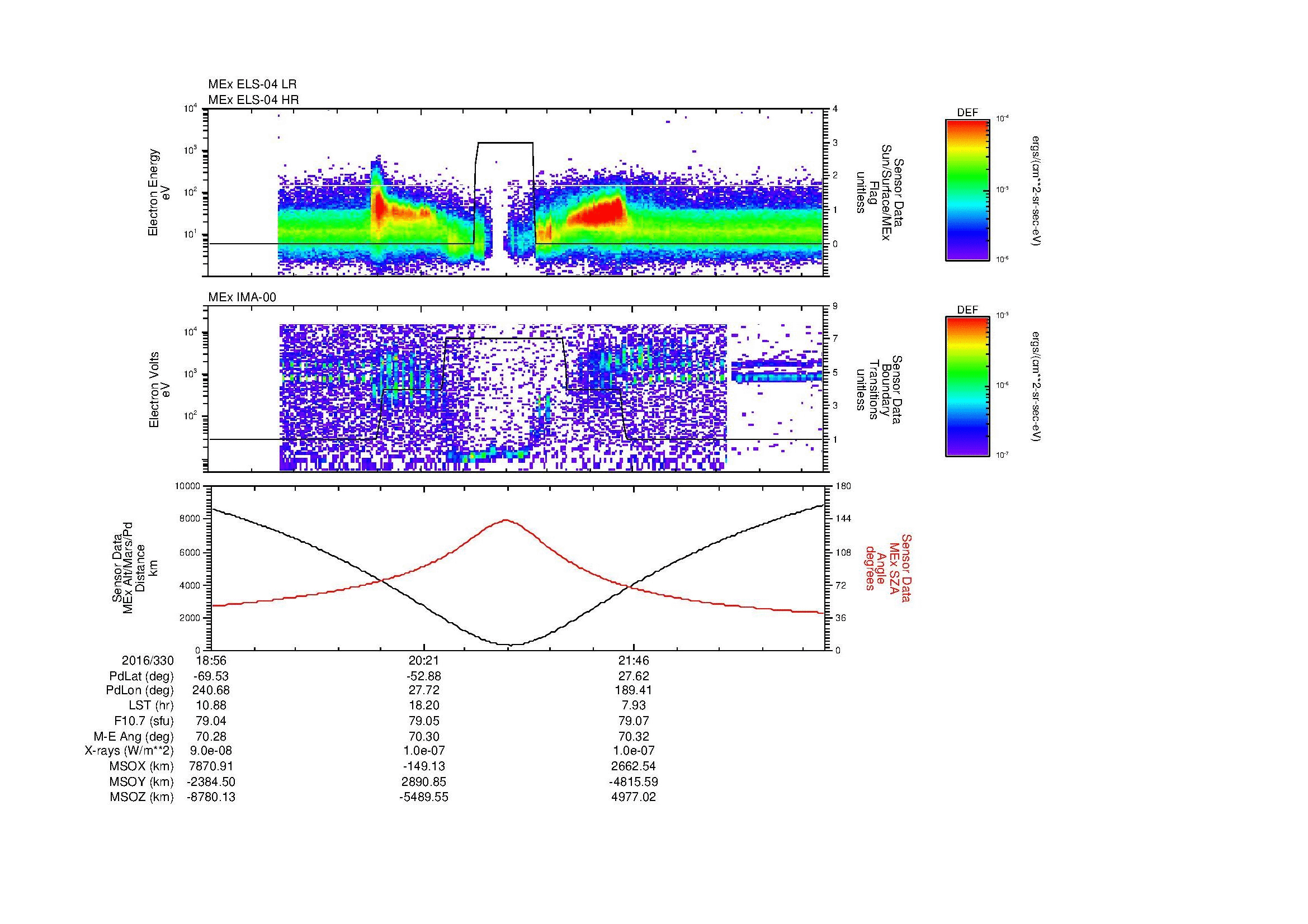Click the lower DEF color bar for the IMA panel
This screenshot has width=1308, height=924.
[x=967, y=387]
